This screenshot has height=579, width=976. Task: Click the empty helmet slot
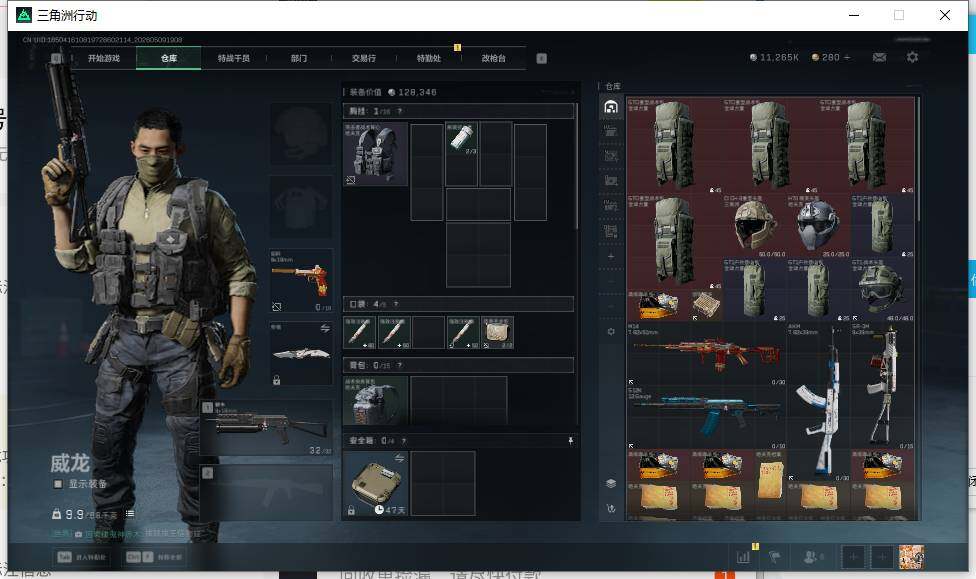pos(301,134)
